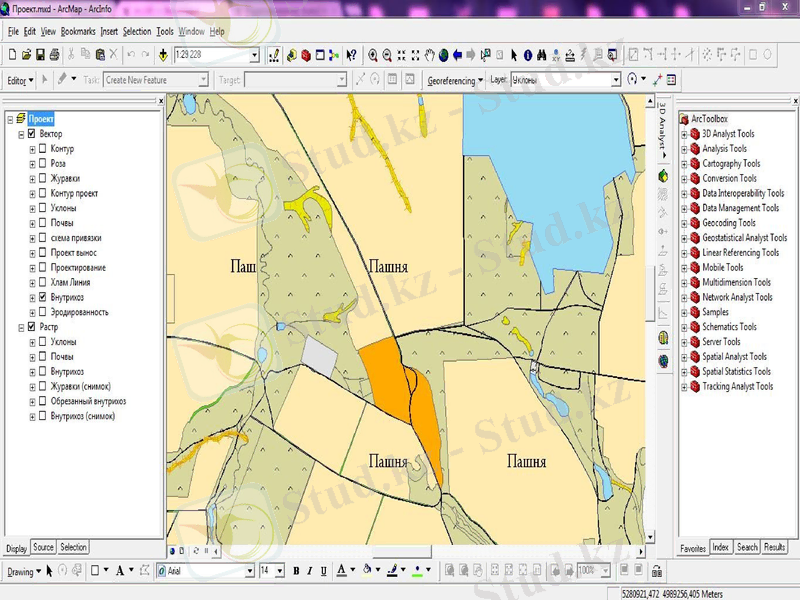800x600 pixels.
Task: Open the map scale dropdown
Action: [254, 55]
